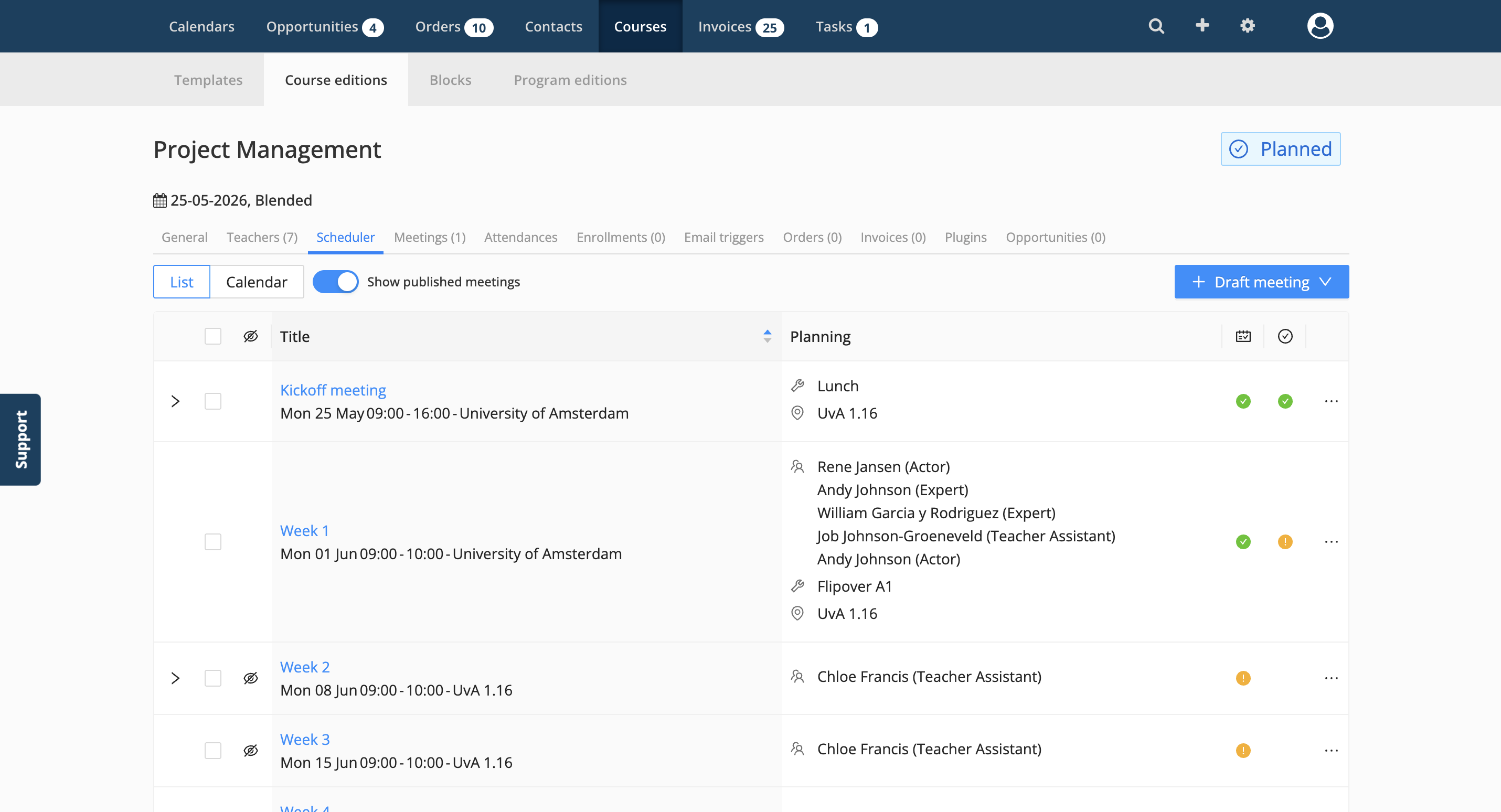Open the Email triggers tab

[x=723, y=237]
